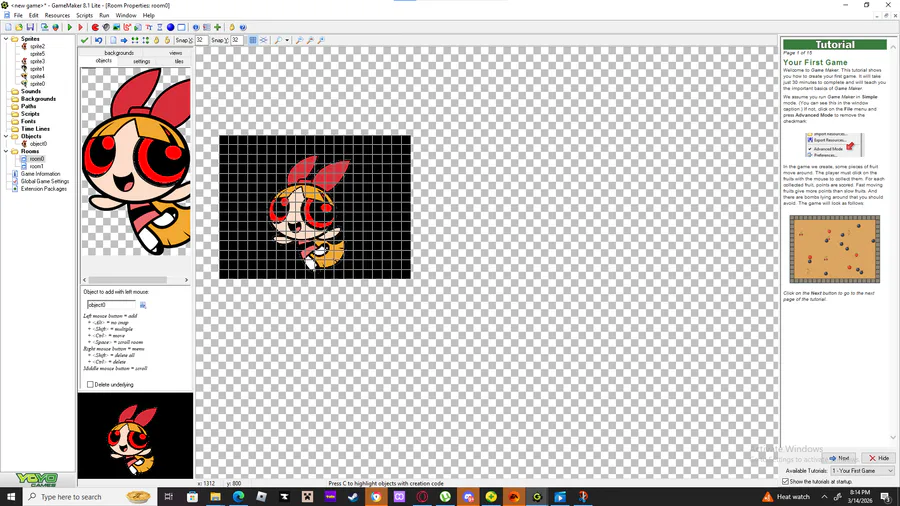Collapse the Rooms folder
The height and width of the screenshot is (506, 900).
(6, 151)
